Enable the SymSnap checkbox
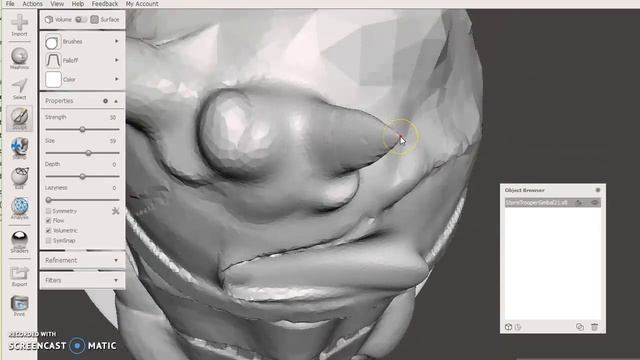Viewport: 640px width, 360px height. coord(48,241)
